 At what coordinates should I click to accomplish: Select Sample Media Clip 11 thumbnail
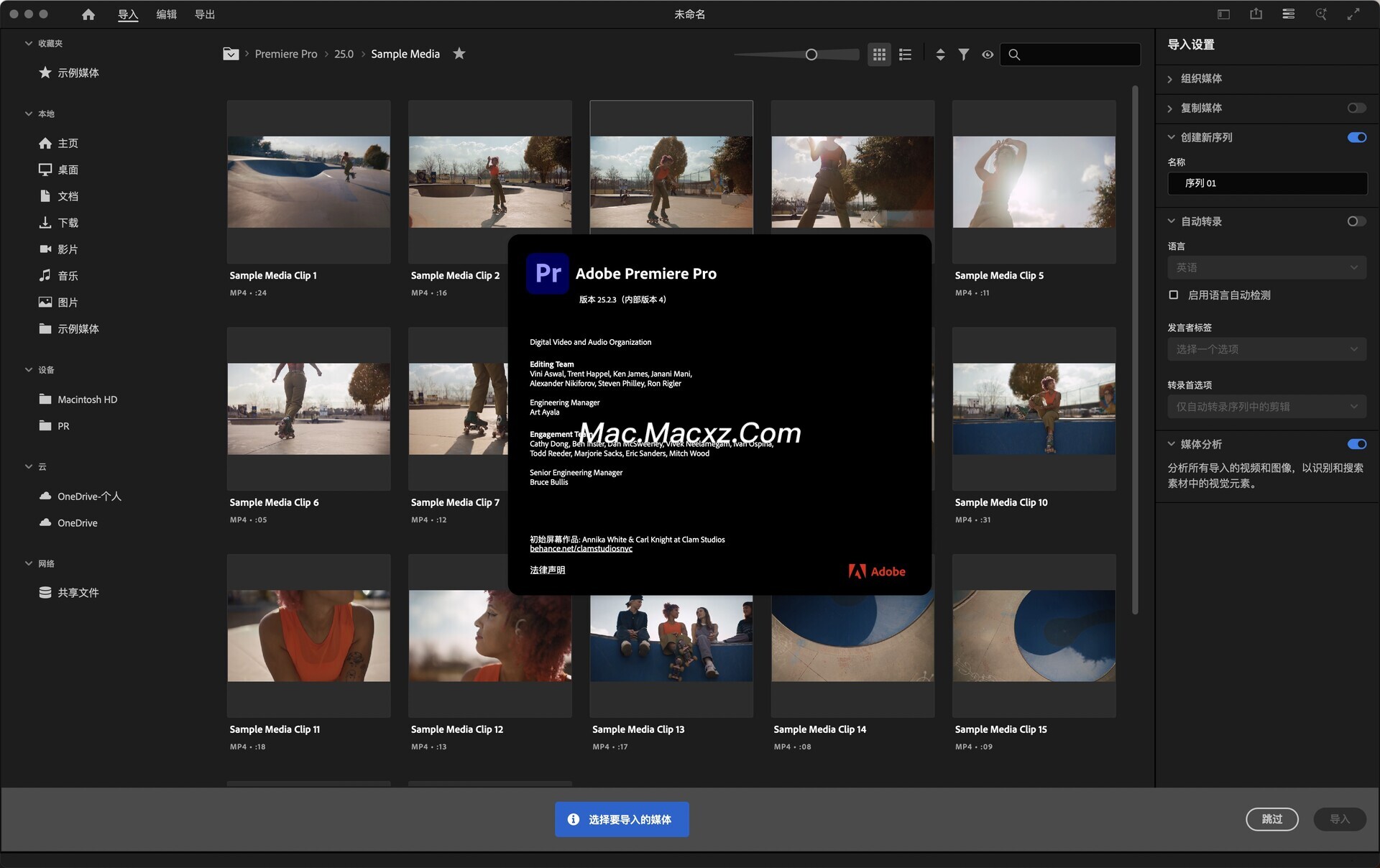pyautogui.click(x=309, y=636)
